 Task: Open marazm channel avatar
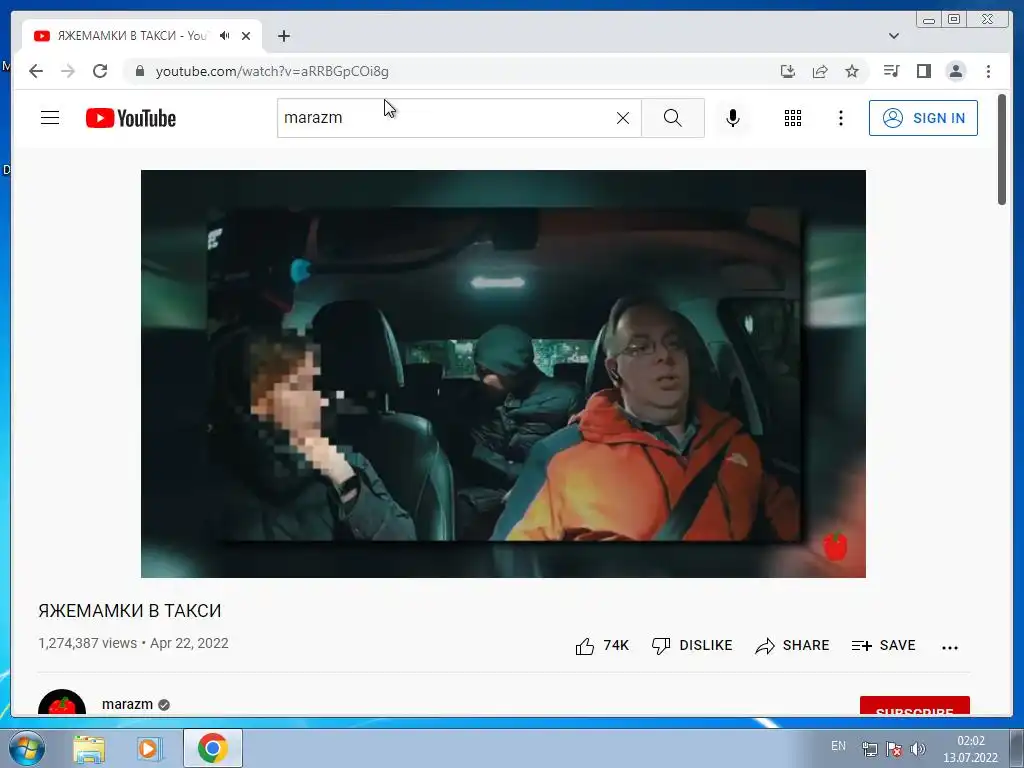click(x=62, y=703)
